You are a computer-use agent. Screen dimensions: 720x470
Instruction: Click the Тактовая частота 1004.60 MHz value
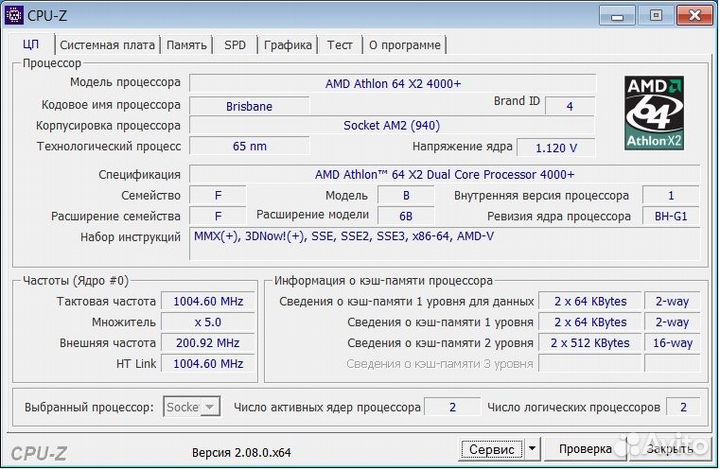point(208,301)
